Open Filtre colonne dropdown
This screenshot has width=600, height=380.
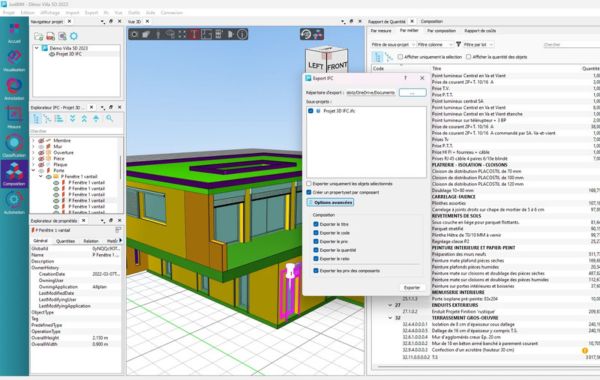(435, 44)
